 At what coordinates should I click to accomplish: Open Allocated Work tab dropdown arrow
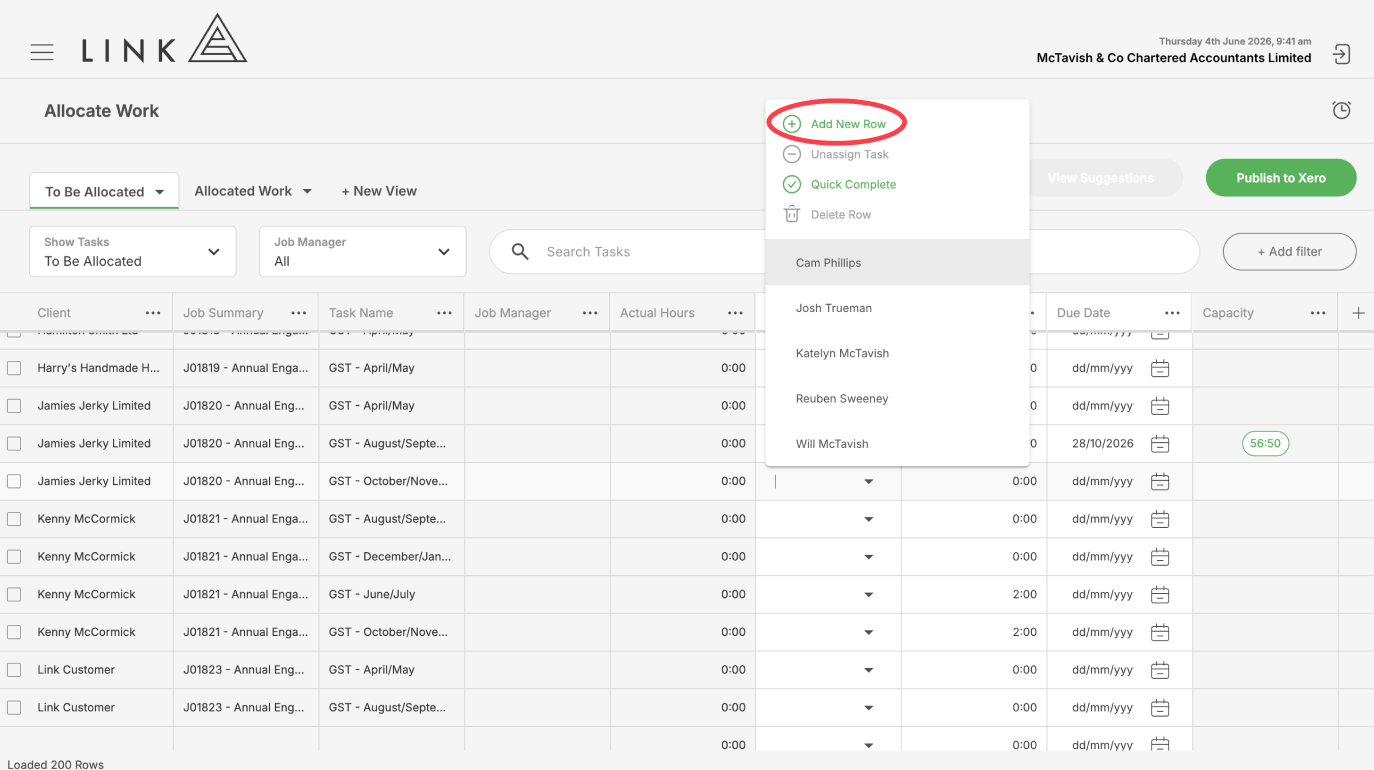tap(307, 191)
